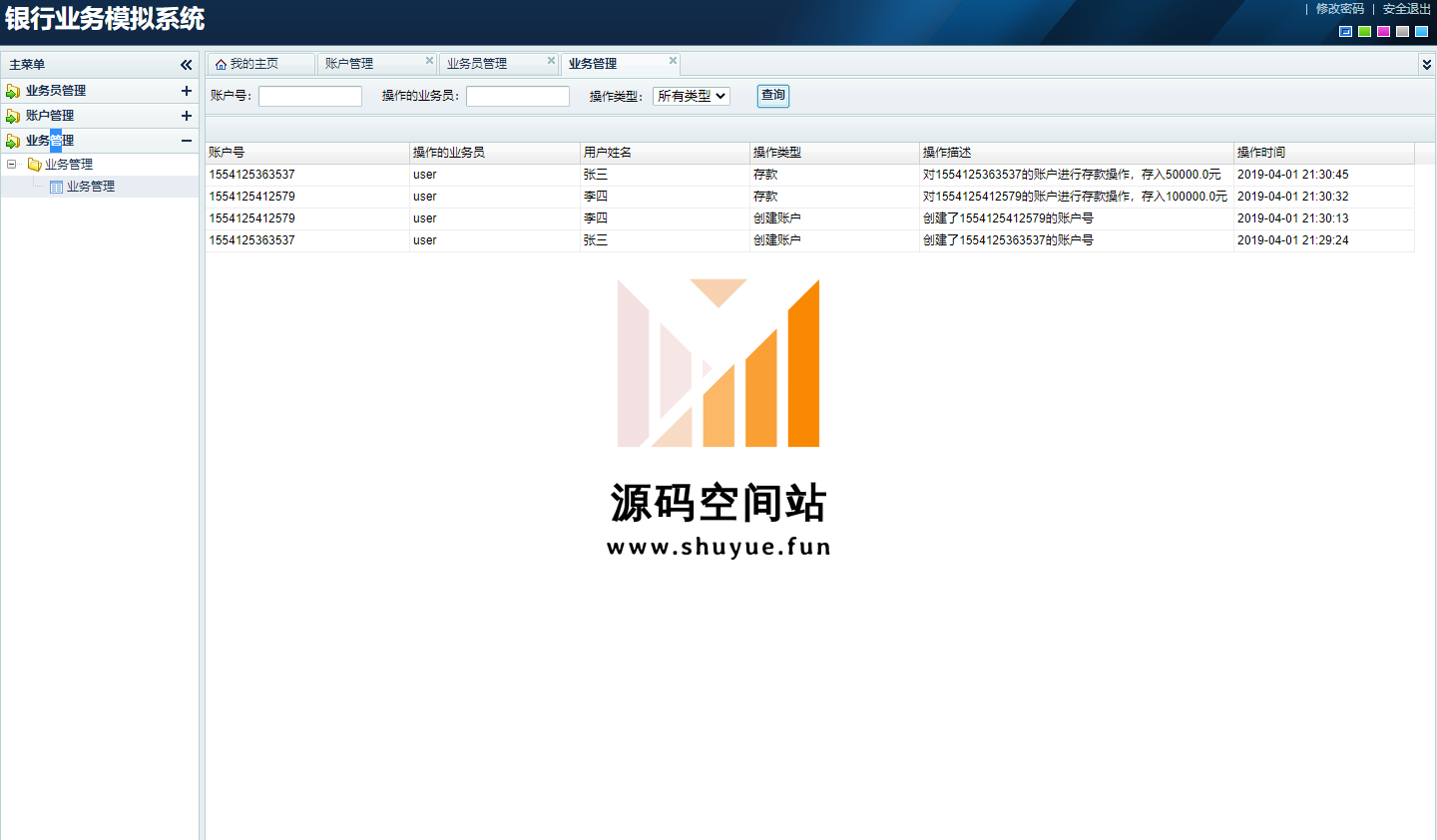Screen dimensions: 1437x840
Task: Collapse the 业务管理 accordion minus icon
Action: click(x=186, y=141)
